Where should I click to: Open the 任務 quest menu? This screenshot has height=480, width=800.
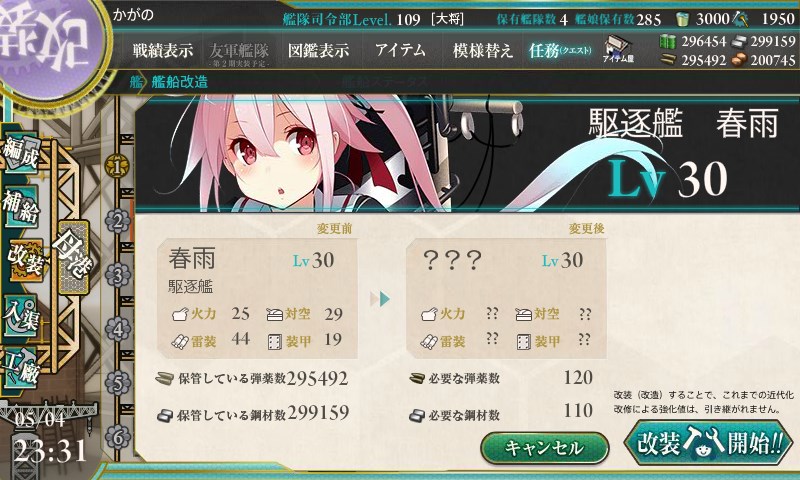[560, 50]
